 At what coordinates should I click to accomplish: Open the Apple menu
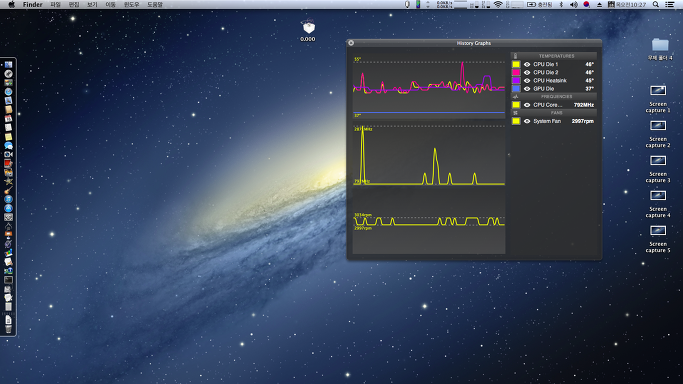click(x=12, y=4)
